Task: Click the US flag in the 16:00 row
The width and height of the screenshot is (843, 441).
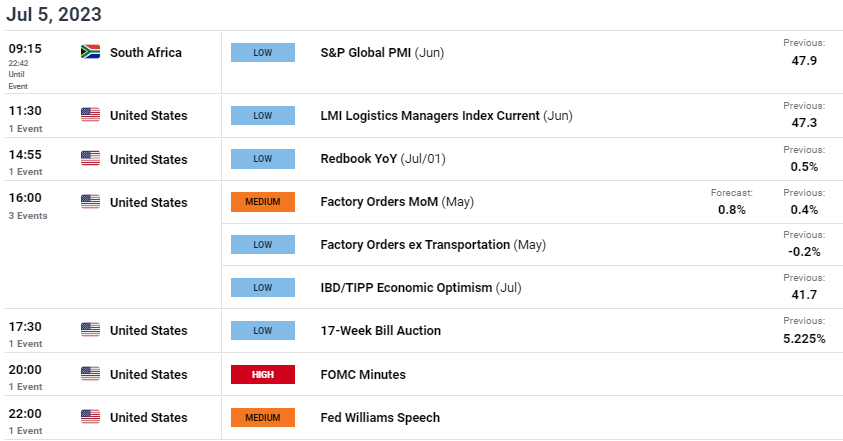Action: [90, 202]
